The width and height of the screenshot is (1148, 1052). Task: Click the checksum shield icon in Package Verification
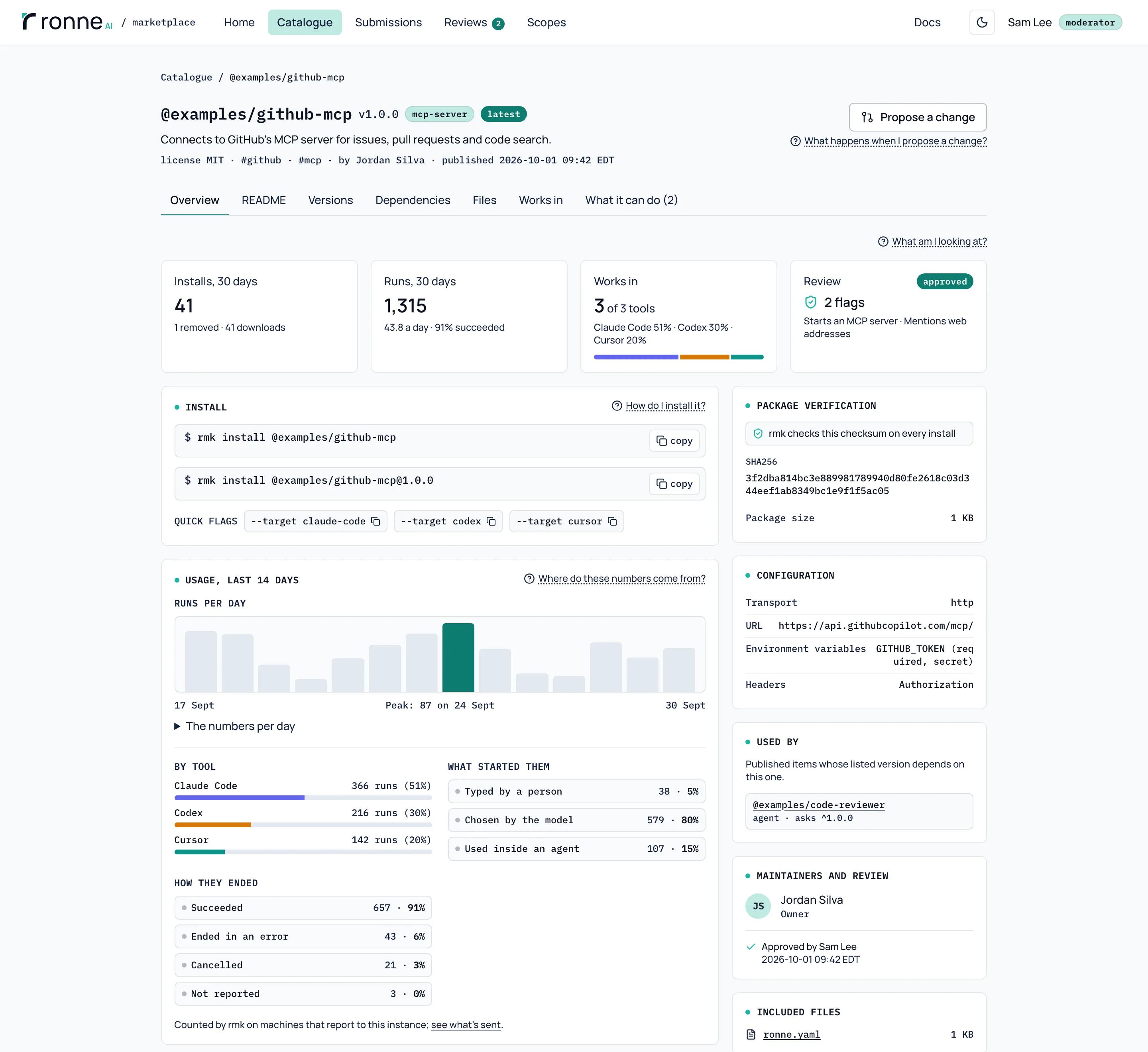point(758,434)
